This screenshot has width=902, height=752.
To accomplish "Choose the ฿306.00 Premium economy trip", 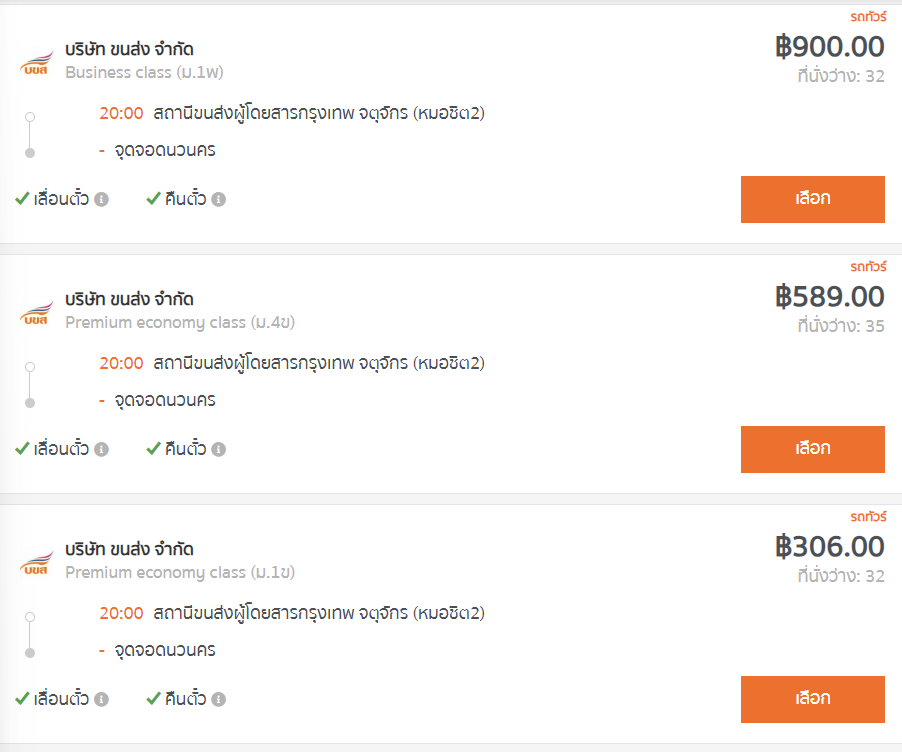I will coord(812,699).
